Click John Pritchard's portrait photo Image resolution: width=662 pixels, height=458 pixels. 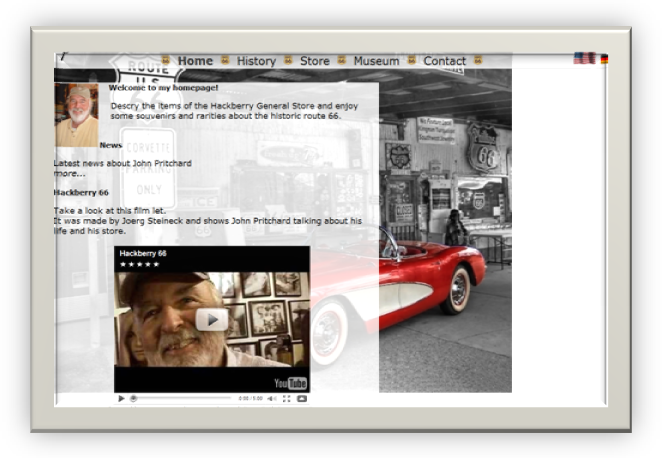[77, 116]
